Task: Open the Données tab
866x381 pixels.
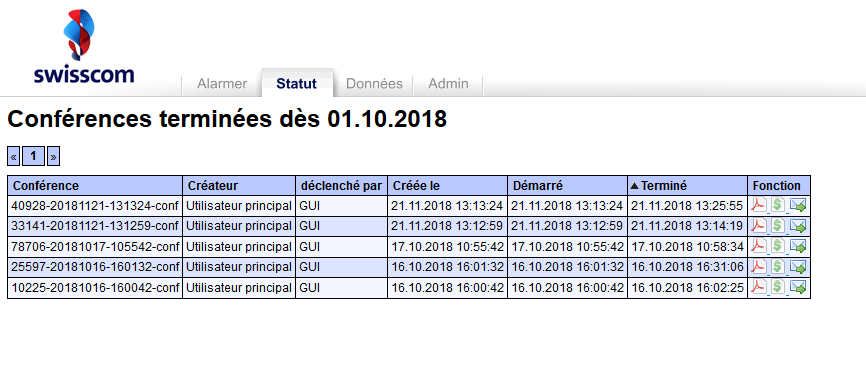Action: pos(374,84)
